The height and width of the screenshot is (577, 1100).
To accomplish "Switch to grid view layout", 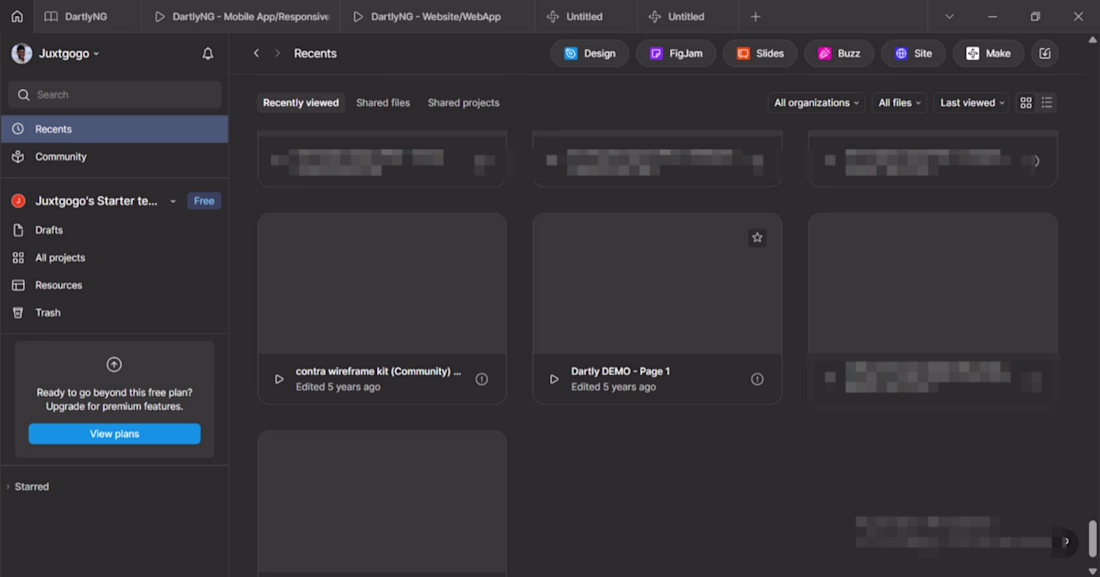I will click(1026, 103).
